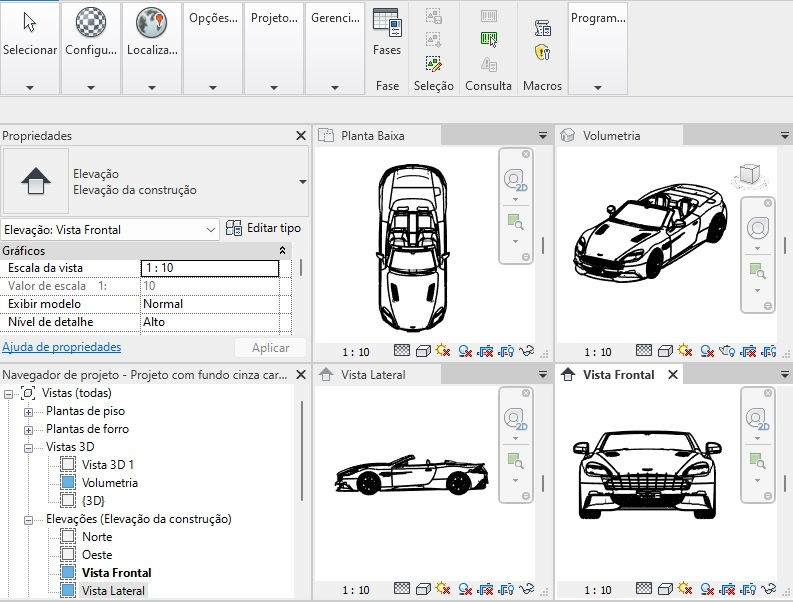Open visual style cube in Volumetria

click(x=665, y=351)
